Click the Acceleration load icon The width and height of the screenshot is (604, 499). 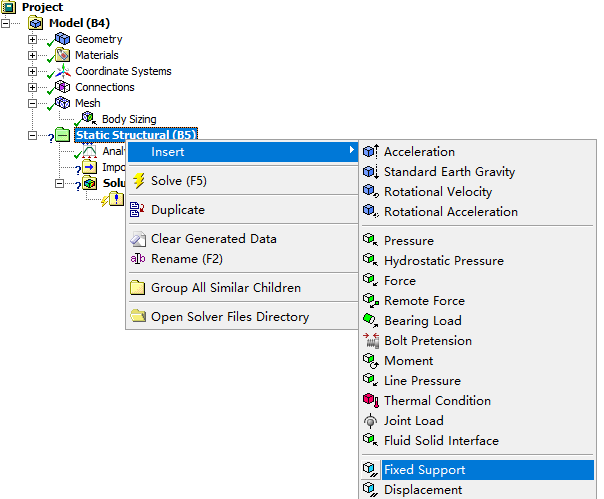pyautogui.click(x=370, y=152)
